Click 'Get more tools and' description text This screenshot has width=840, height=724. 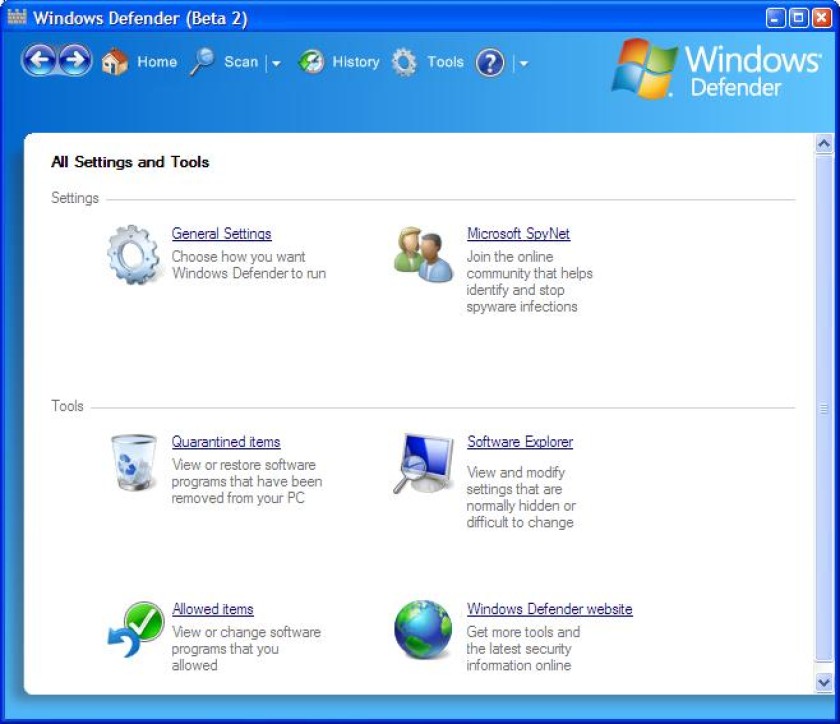point(523,648)
